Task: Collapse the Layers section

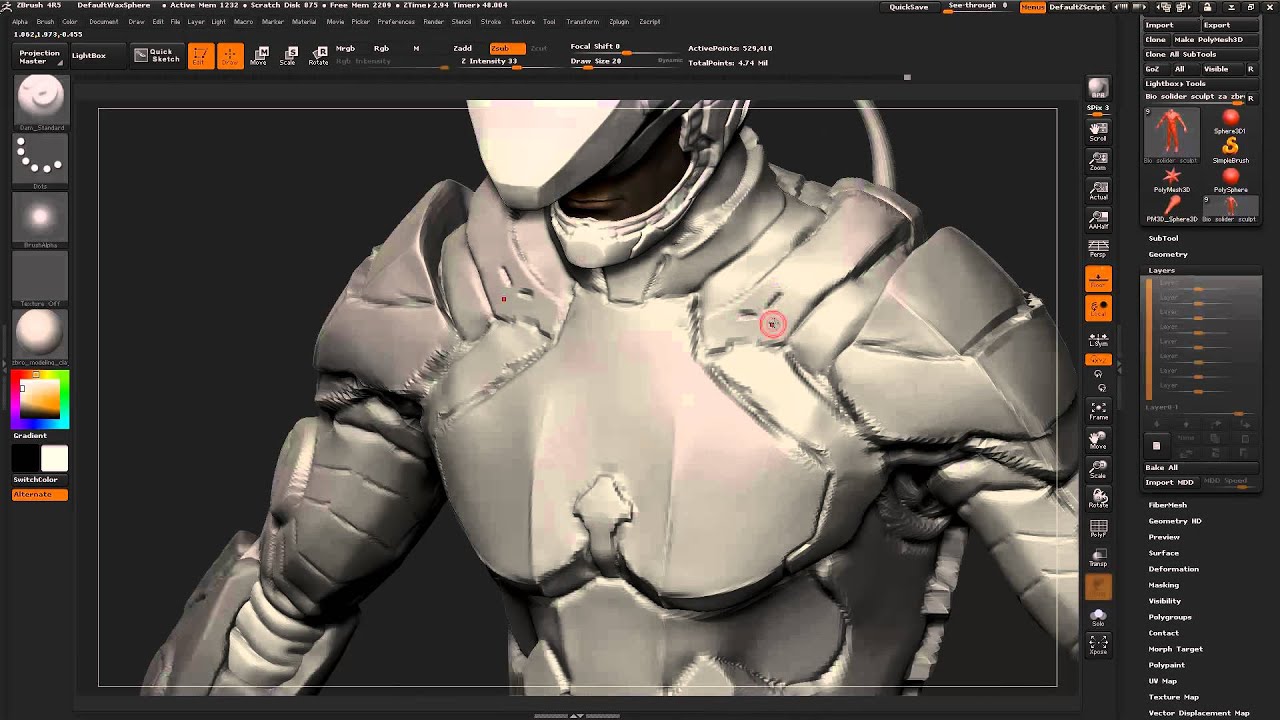Action: tap(1161, 270)
